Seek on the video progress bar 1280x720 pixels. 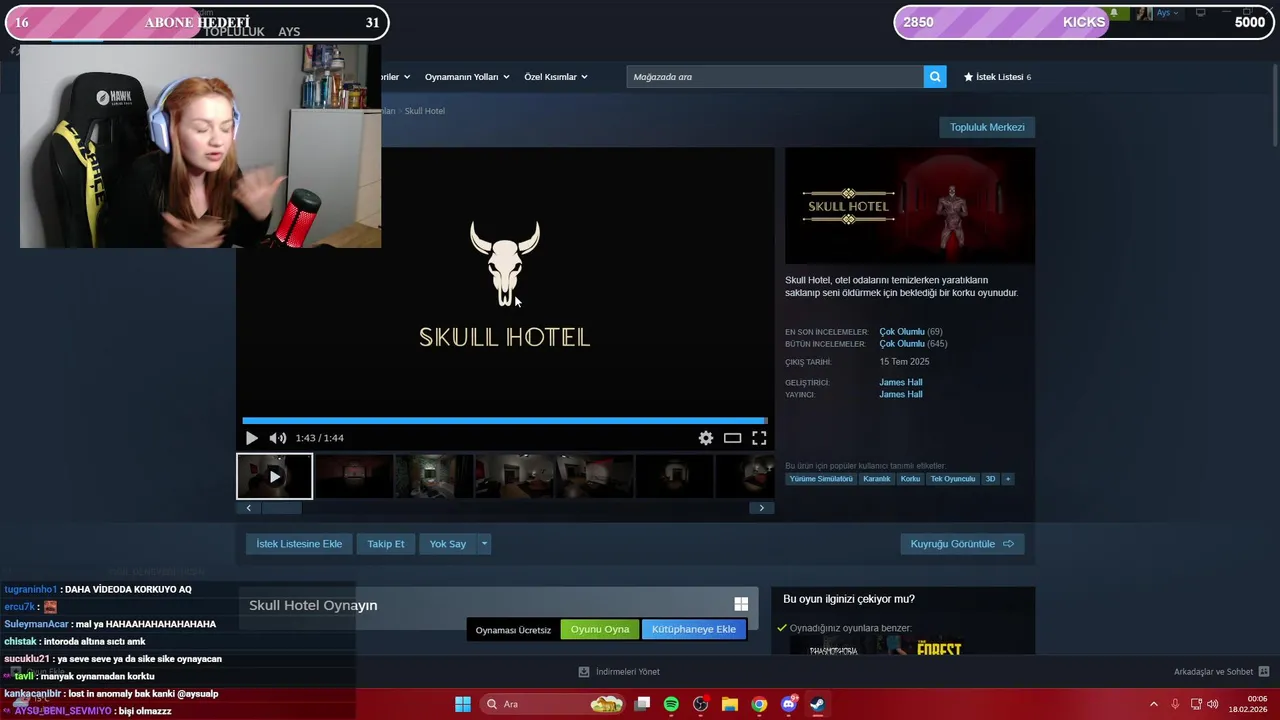click(x=505, y=421)
